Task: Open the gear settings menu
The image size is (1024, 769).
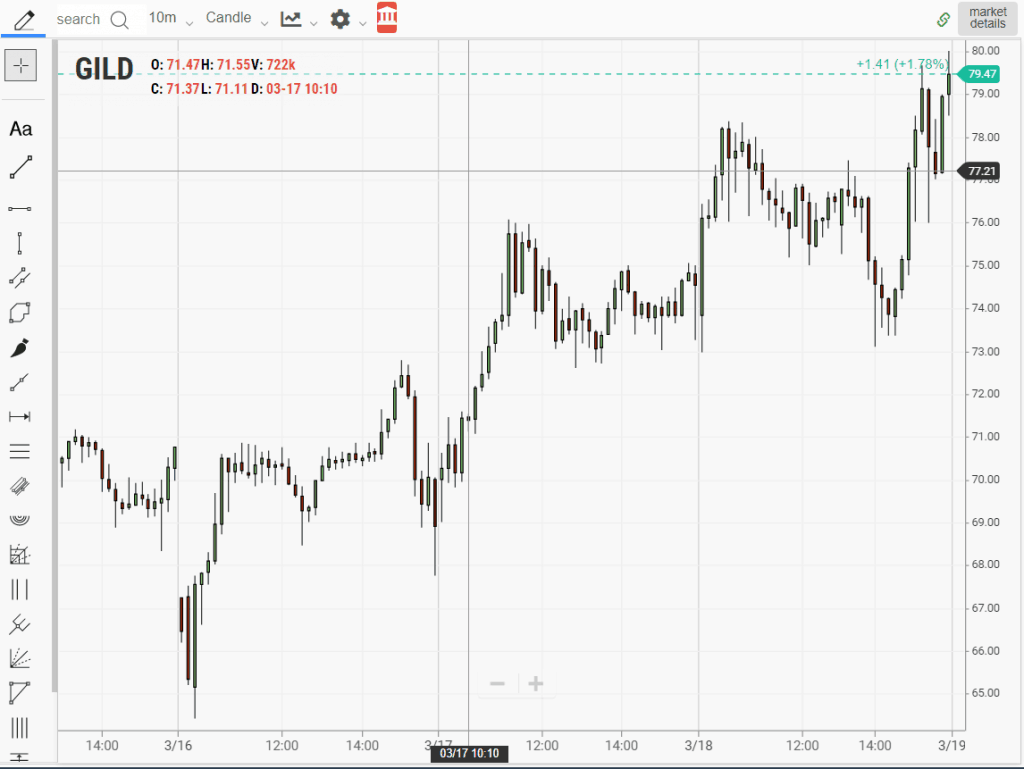Action: tap(348, 19)
